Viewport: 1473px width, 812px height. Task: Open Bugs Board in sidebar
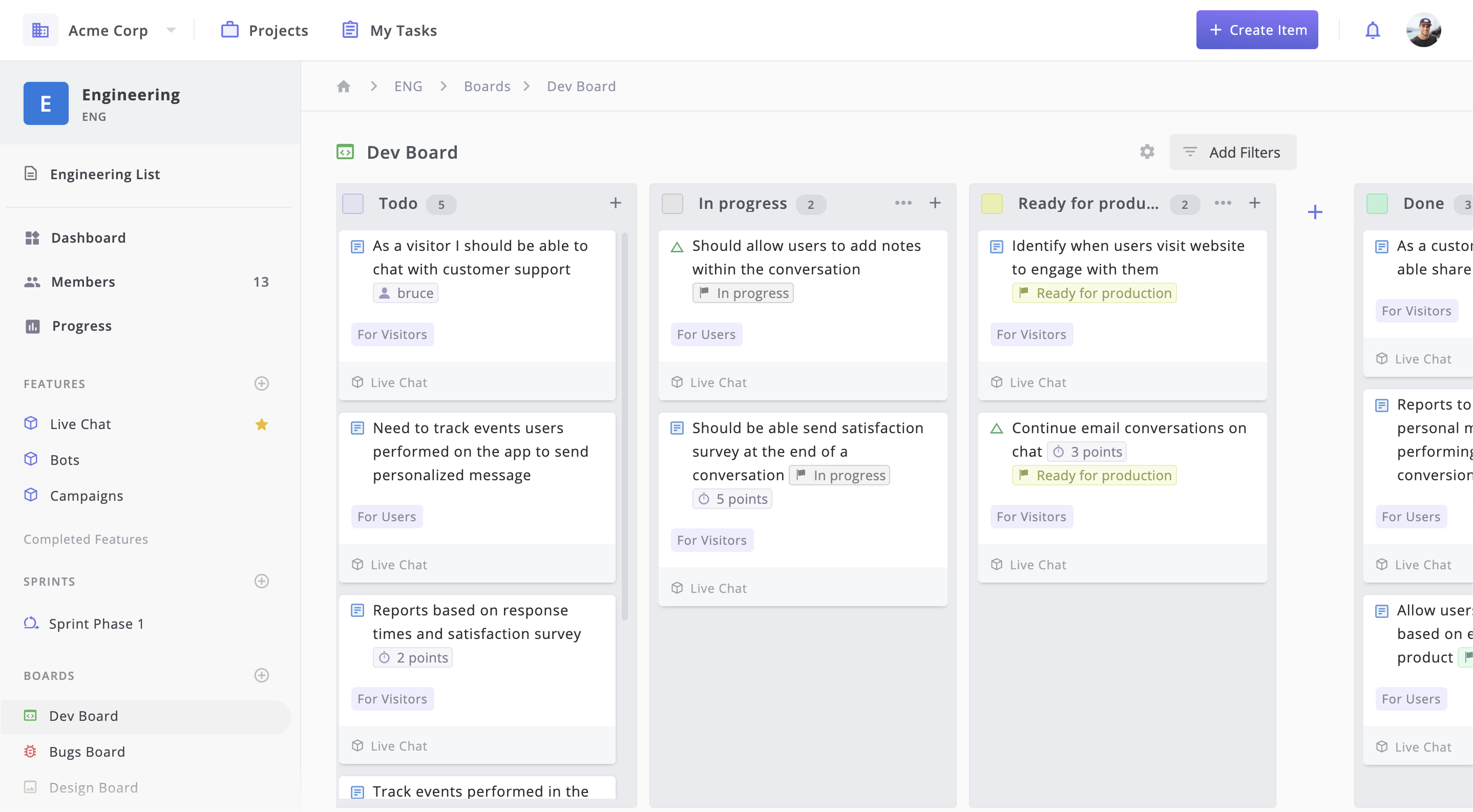tap(87, 752)
